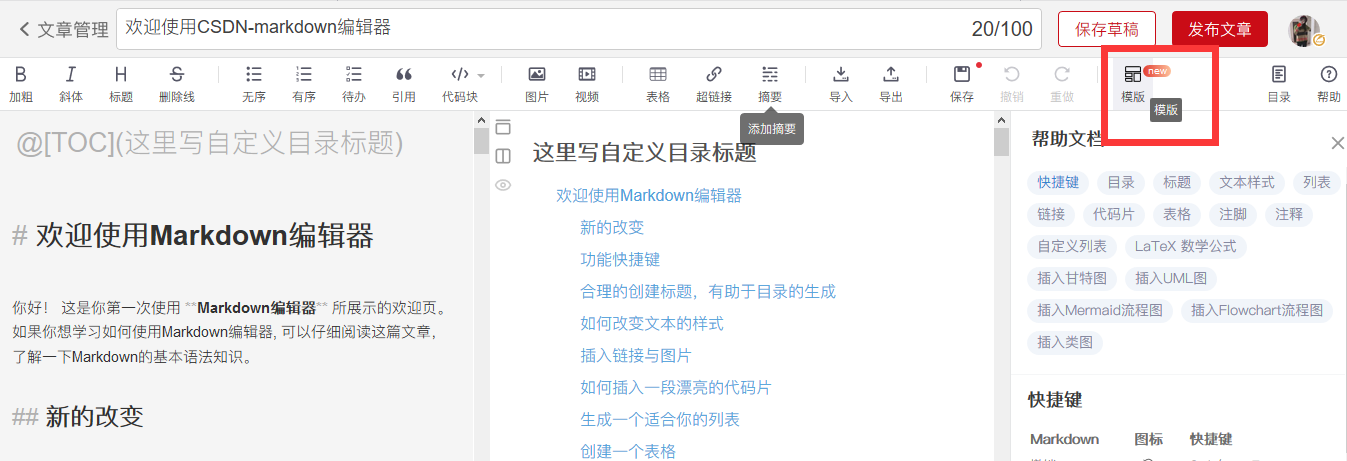Insert blockquote (引用)
Viewport: 1347px width, 461px height.
click(x=404, y=84)
